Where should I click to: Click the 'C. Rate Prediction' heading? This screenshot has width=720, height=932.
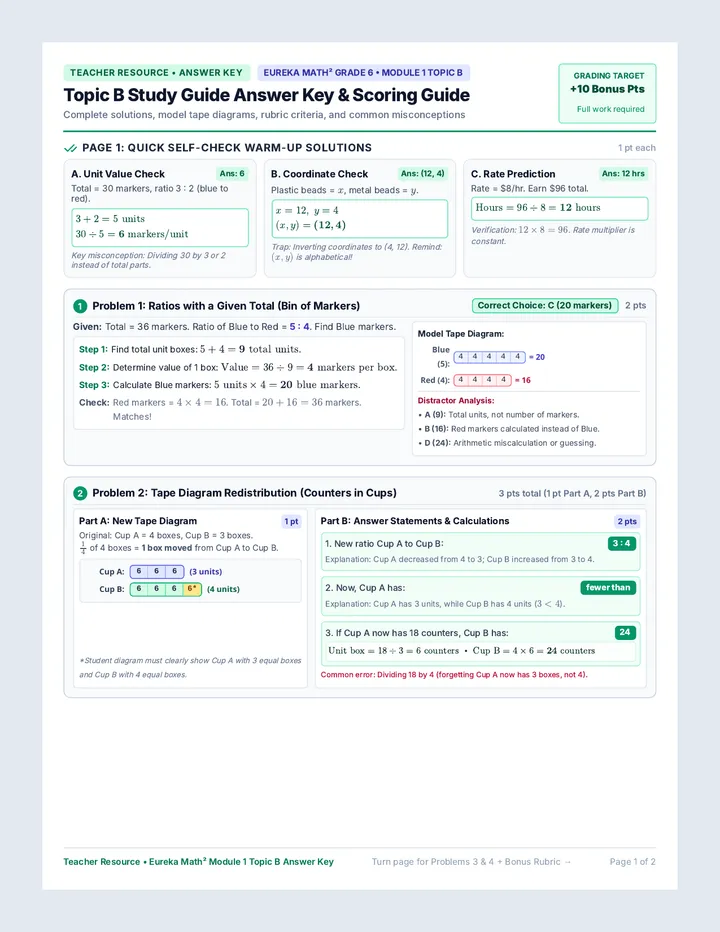coord(513,174)
